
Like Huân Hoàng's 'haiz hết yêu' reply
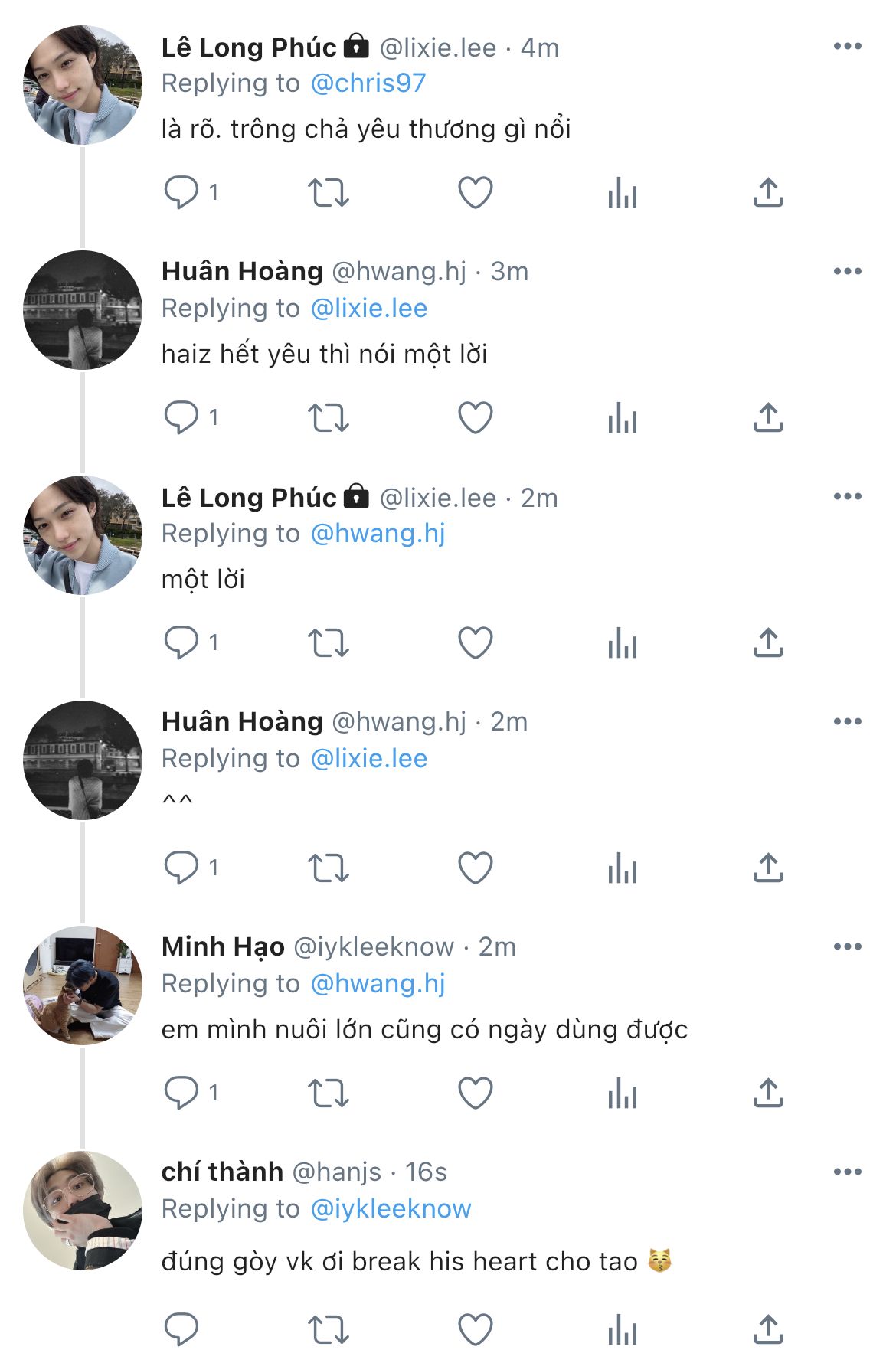(x=475, y=417)
